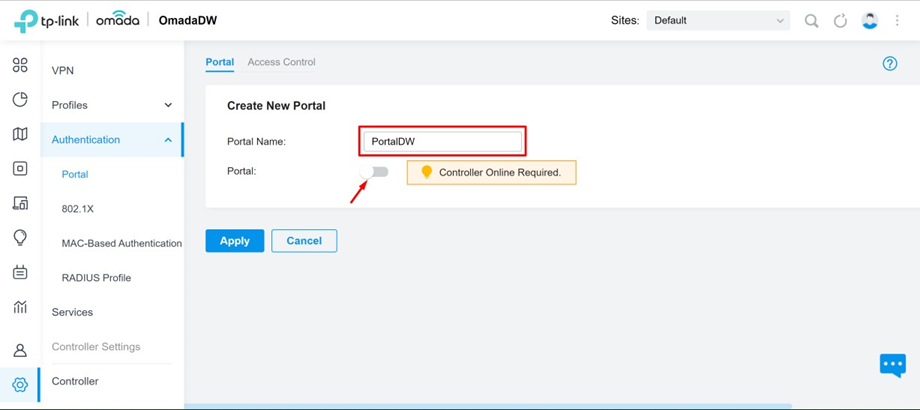
Task: Expand the Profiles menu section
Action: [x=111, y=105]
